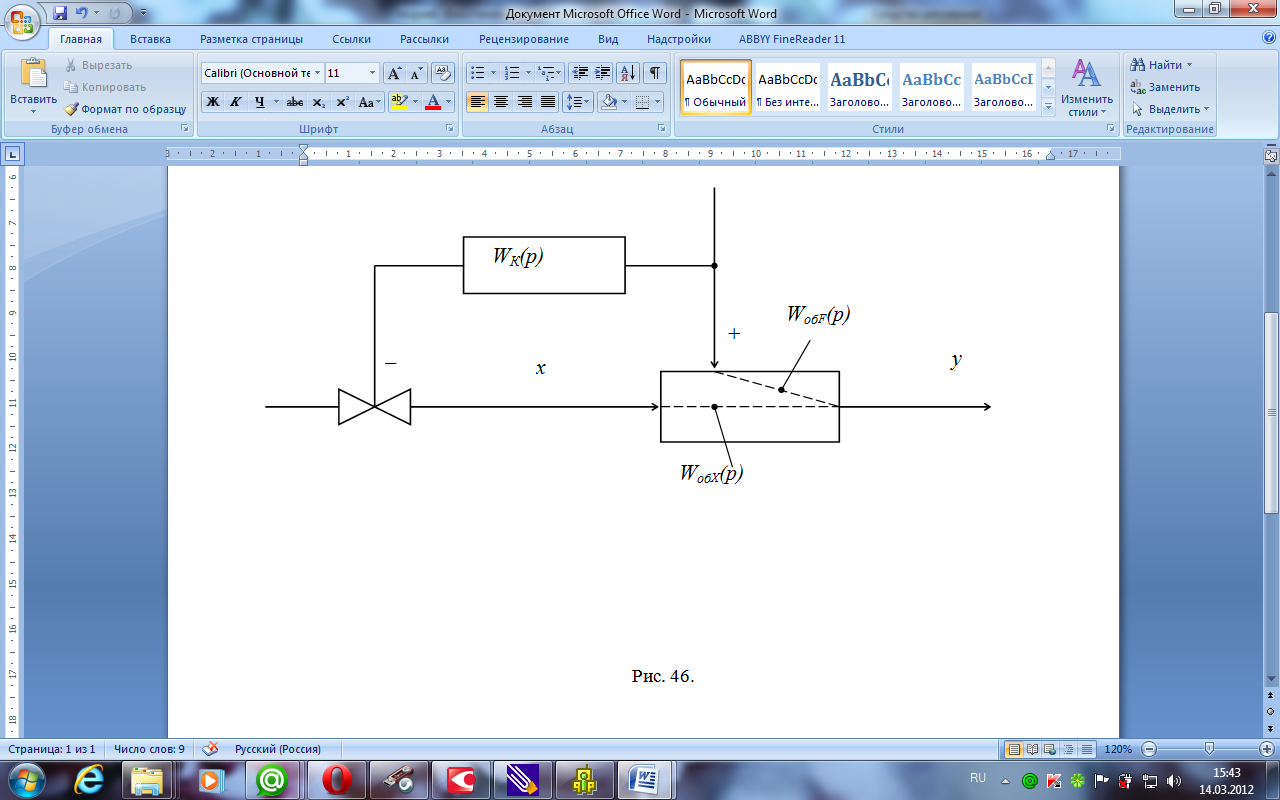Image resolution: width=1280 pixels, height=800 pixels.
Task: Open font size dropdown
Action: 373,73
